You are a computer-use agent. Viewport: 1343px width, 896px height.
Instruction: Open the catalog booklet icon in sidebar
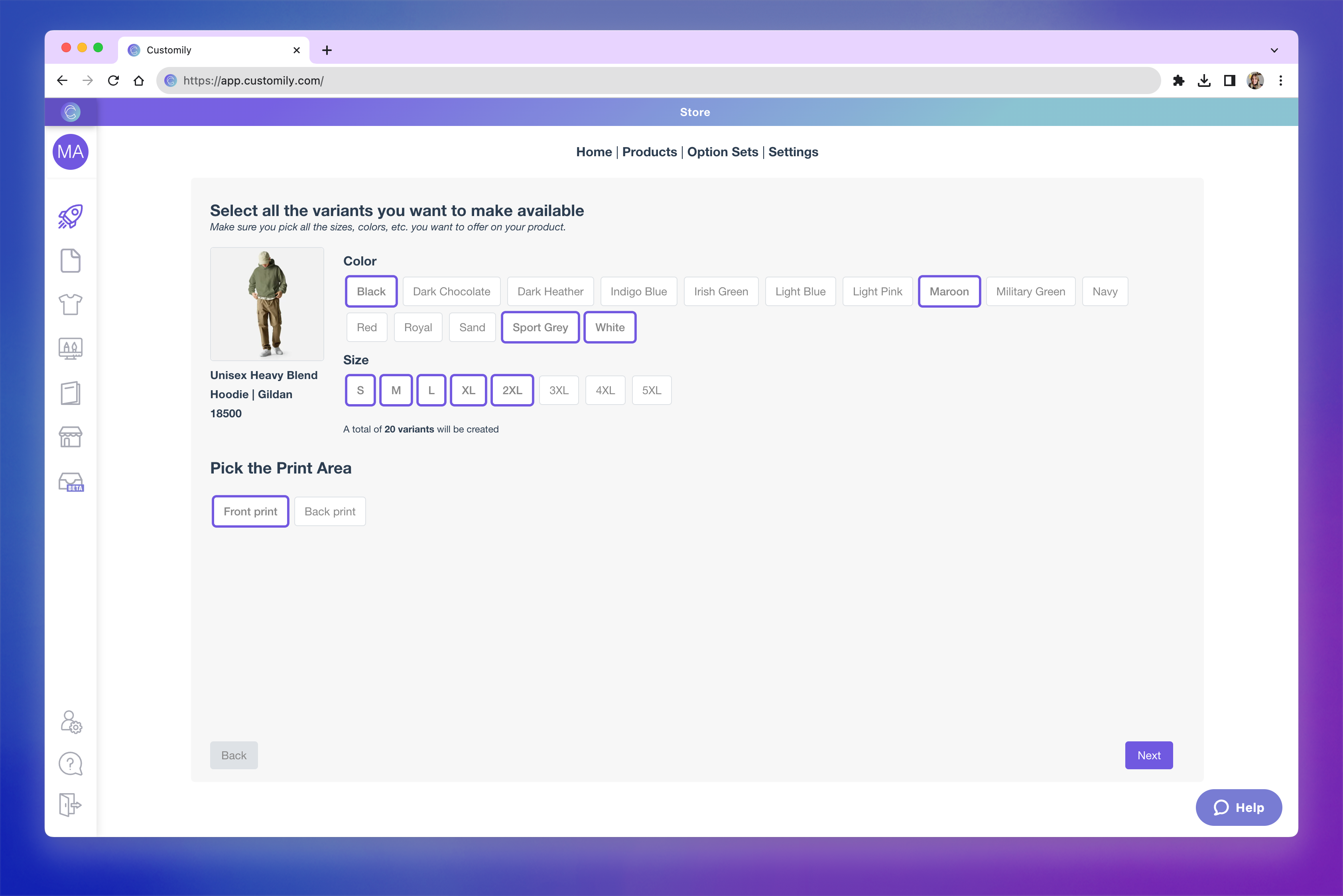70,393
